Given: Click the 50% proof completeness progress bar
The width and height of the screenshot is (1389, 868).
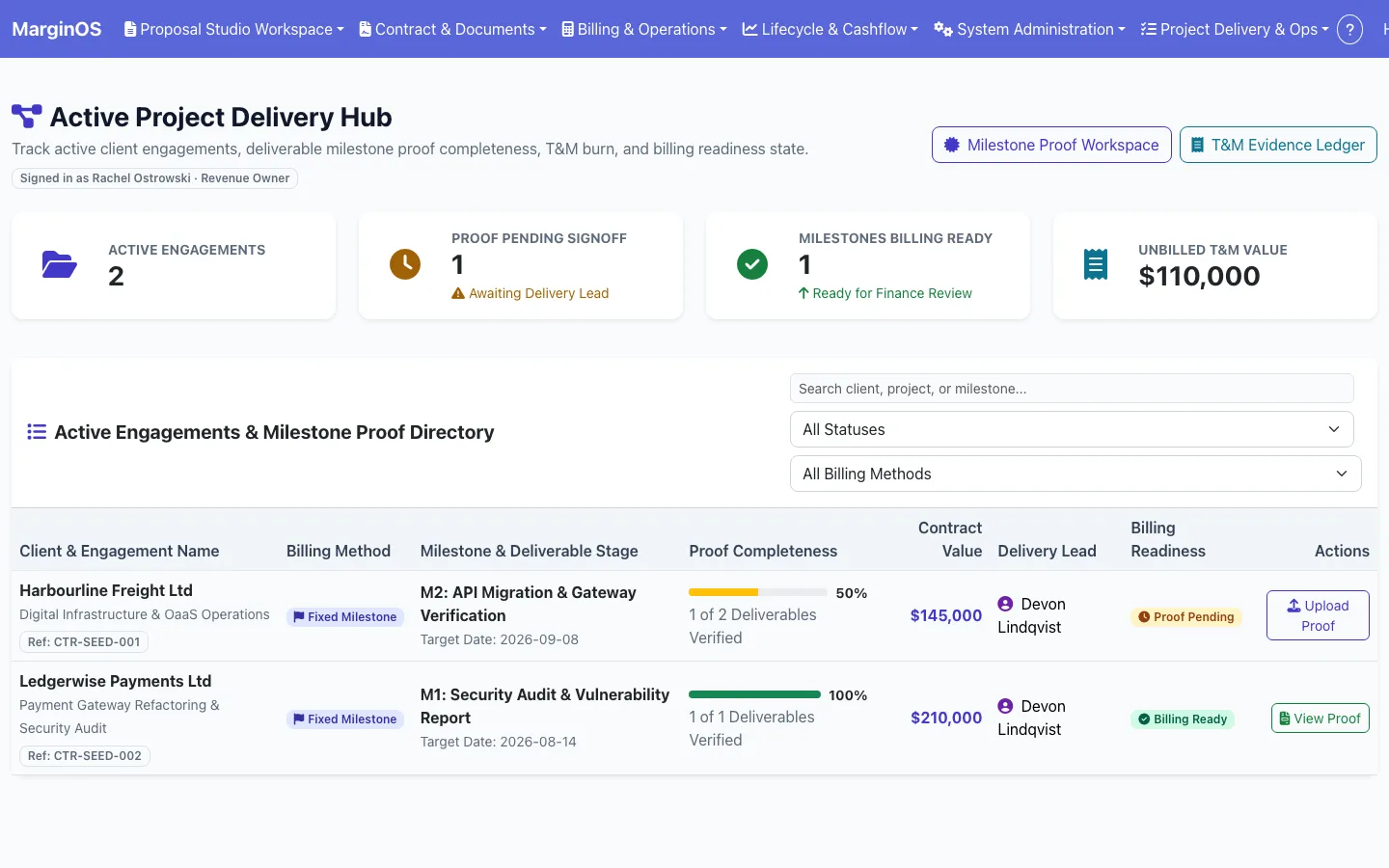Looking at the screenshot, I should coord(758,592).
